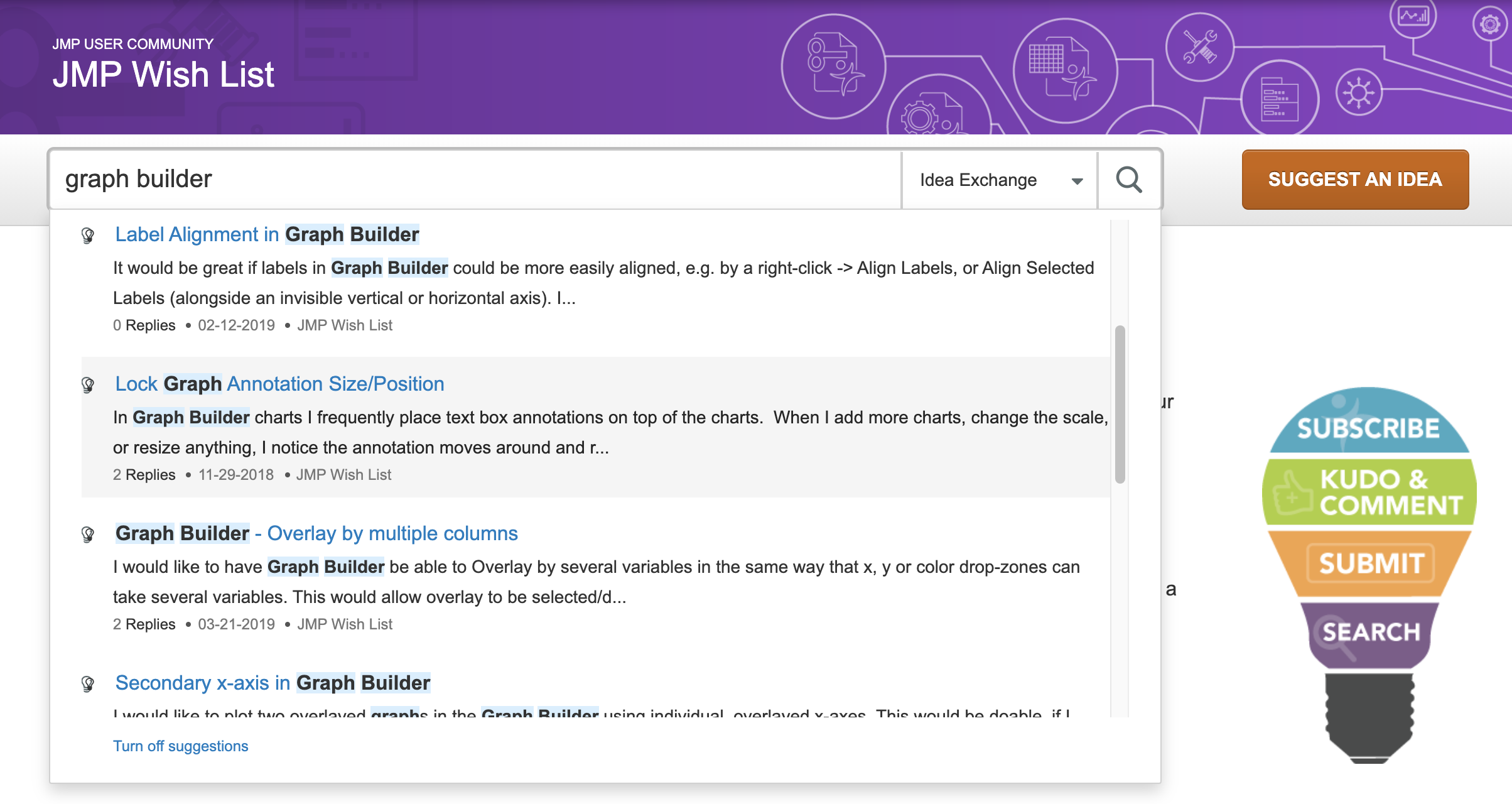Click the SUBSCRIBE section of the lightbulb graphic

tap(1368, 428)
